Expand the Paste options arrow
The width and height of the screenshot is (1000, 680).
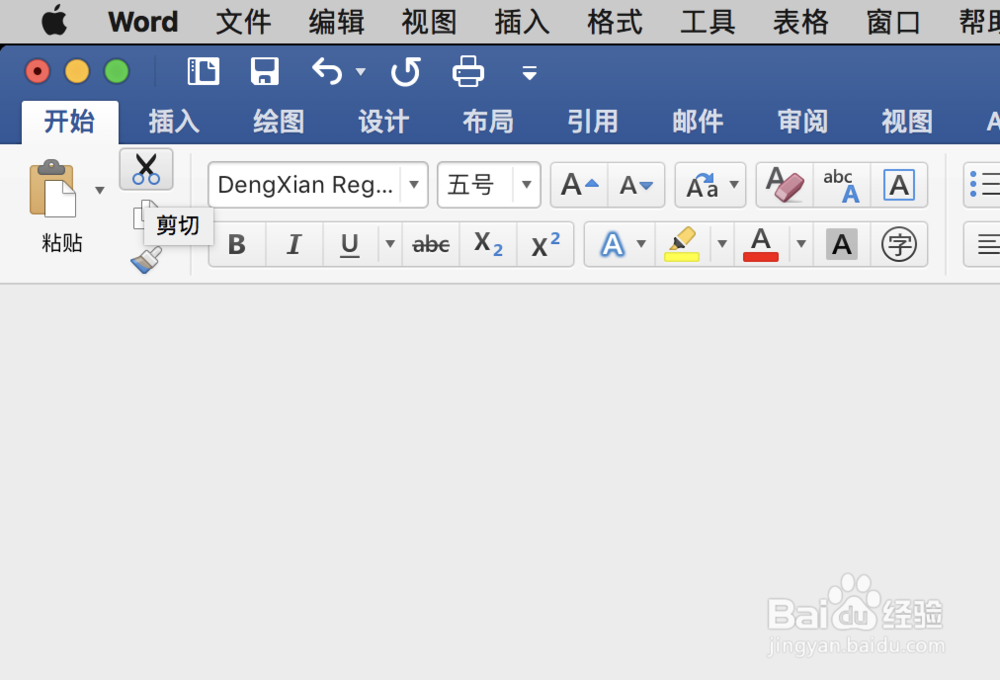[x=99, y=190]
